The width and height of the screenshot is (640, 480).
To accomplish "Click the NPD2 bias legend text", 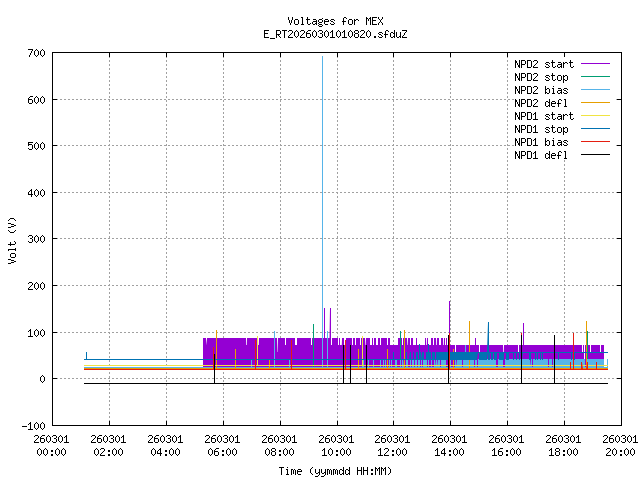I will (541, 90).
